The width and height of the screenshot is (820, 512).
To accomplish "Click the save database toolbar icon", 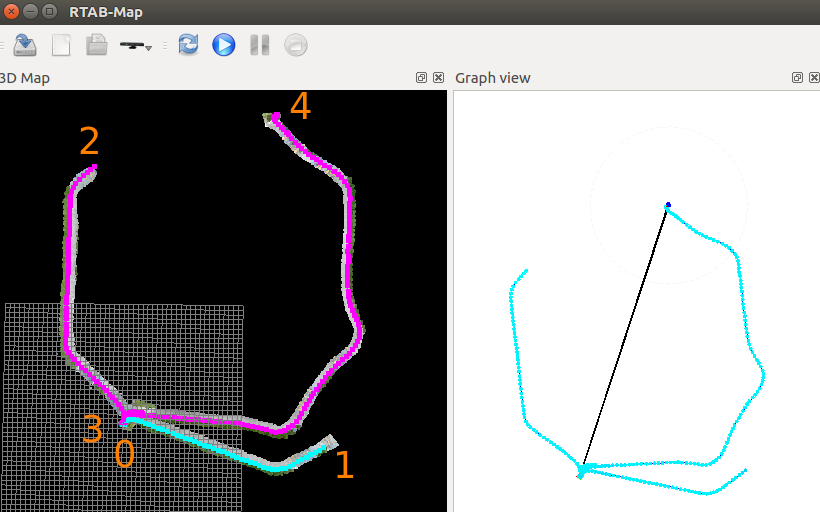I will 25,45.
